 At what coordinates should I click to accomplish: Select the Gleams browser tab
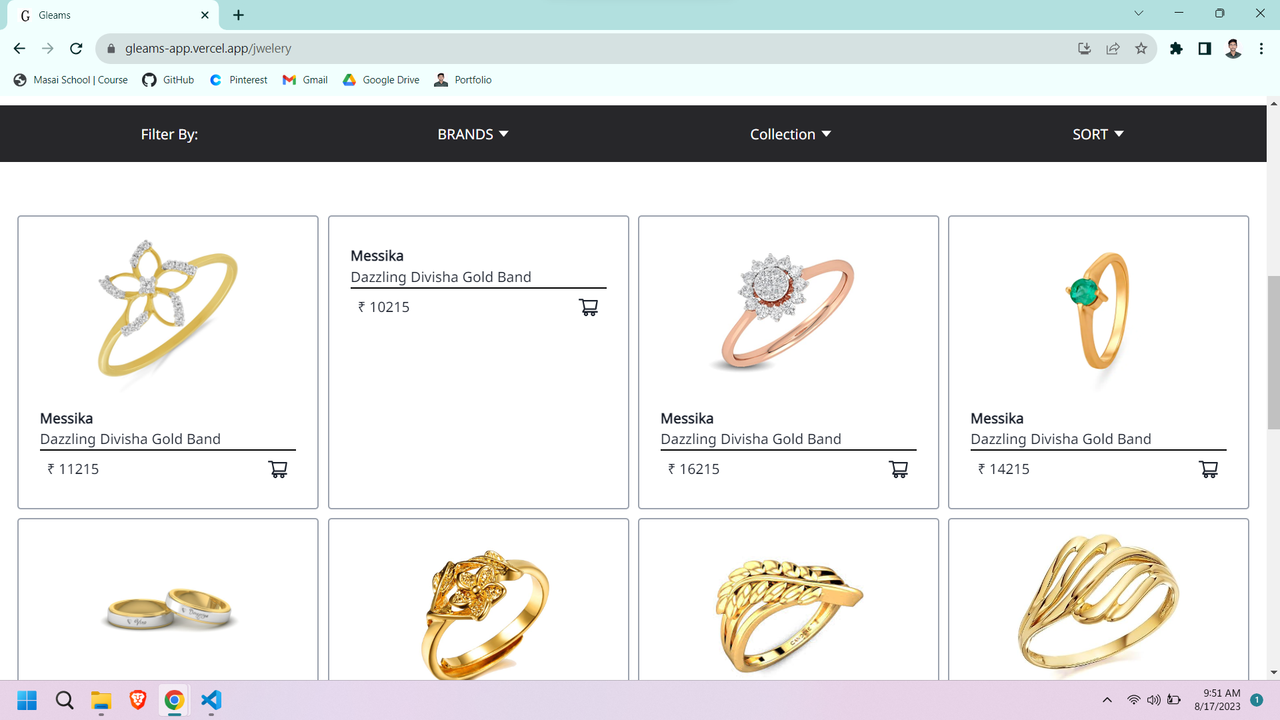(x=113, y=15)
